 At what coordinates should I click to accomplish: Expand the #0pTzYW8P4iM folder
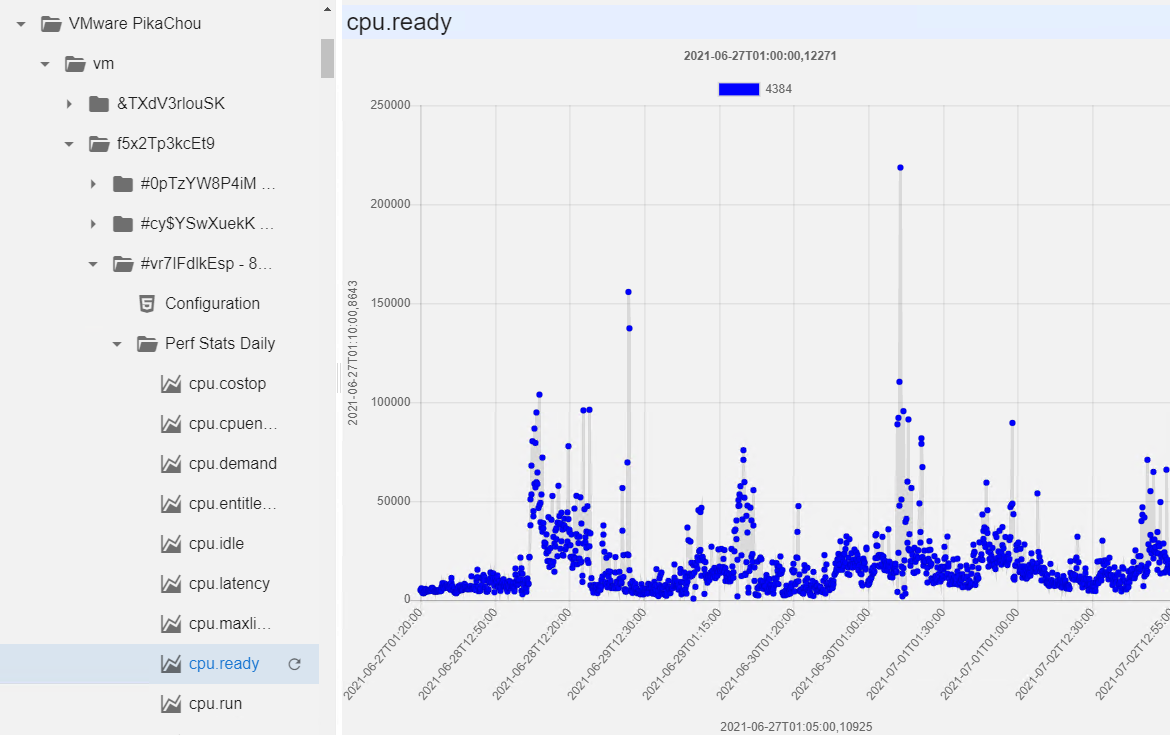tap(93, 184)
